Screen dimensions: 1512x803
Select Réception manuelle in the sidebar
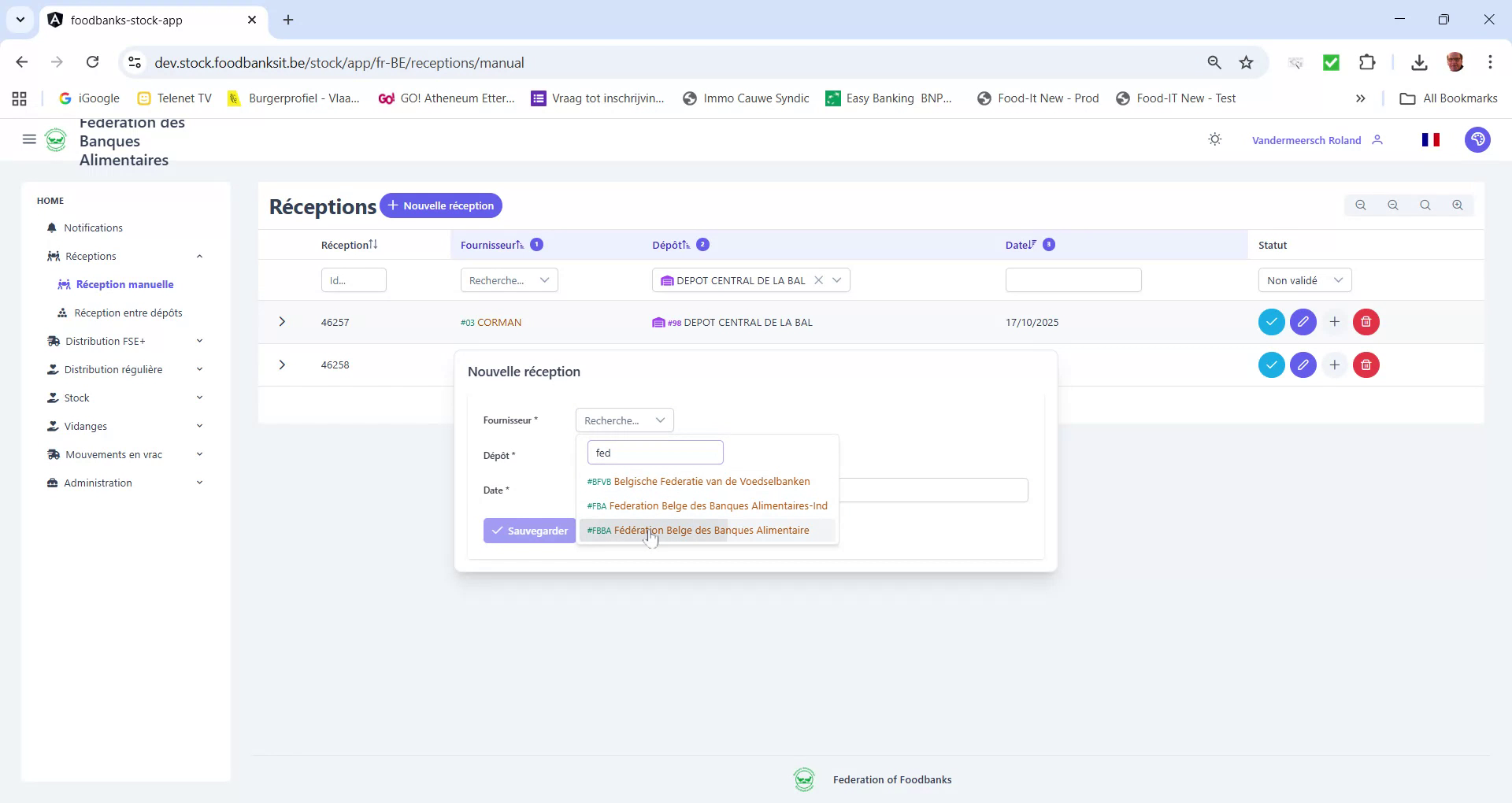click(x=124, y=284)
